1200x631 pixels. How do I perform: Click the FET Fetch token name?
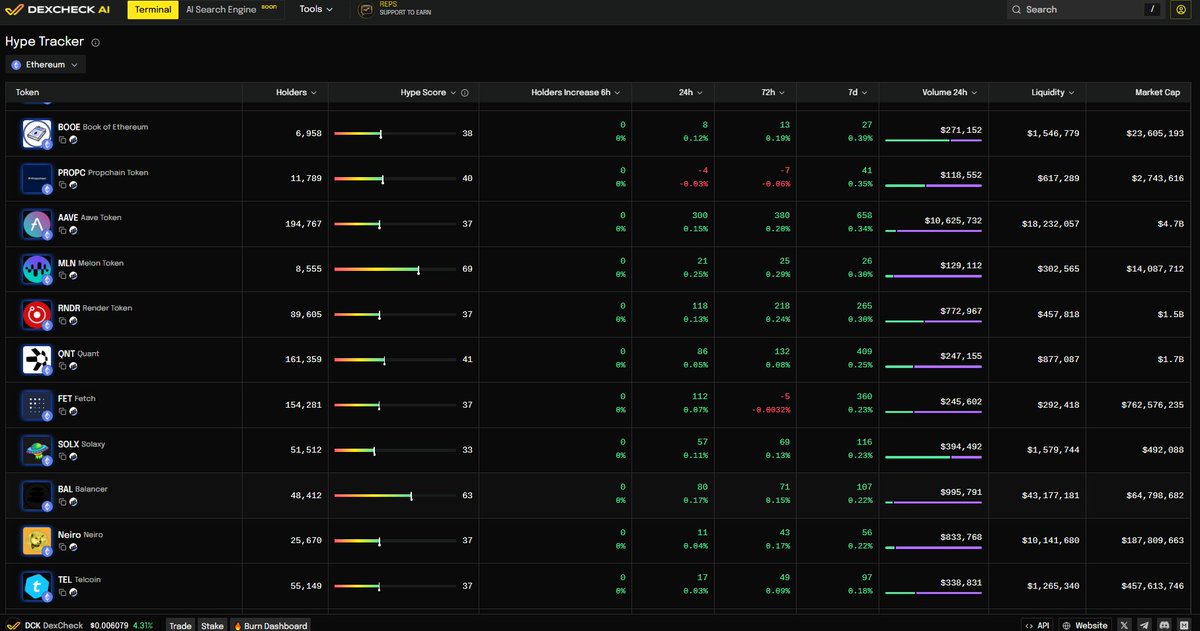coord(77,398)
